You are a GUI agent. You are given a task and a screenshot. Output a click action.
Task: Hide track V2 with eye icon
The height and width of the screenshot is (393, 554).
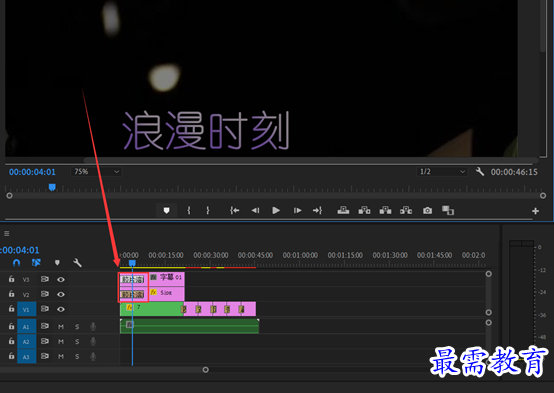pos(61,294)
